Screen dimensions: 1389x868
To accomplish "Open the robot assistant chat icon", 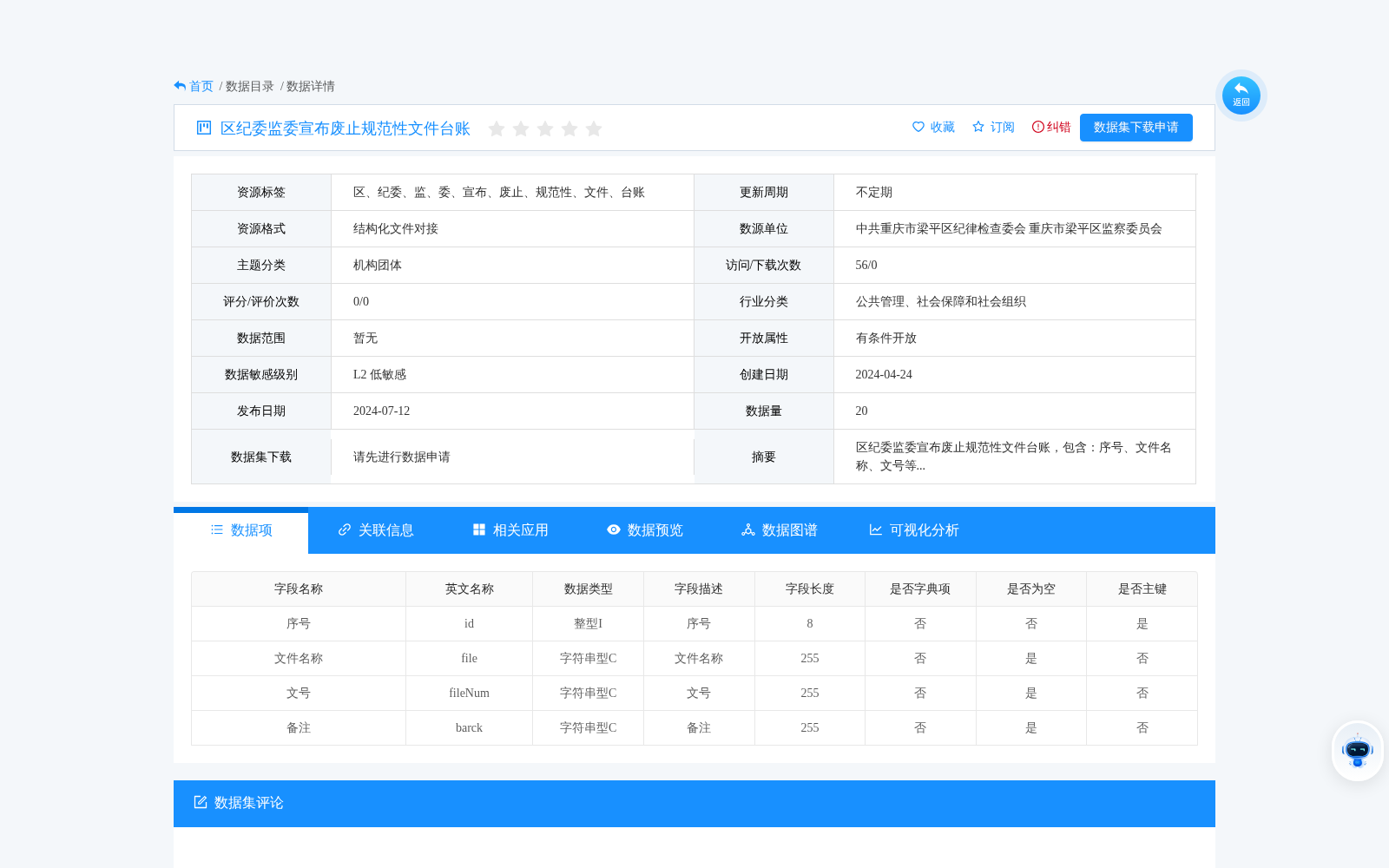I will tap(1357, 751).
